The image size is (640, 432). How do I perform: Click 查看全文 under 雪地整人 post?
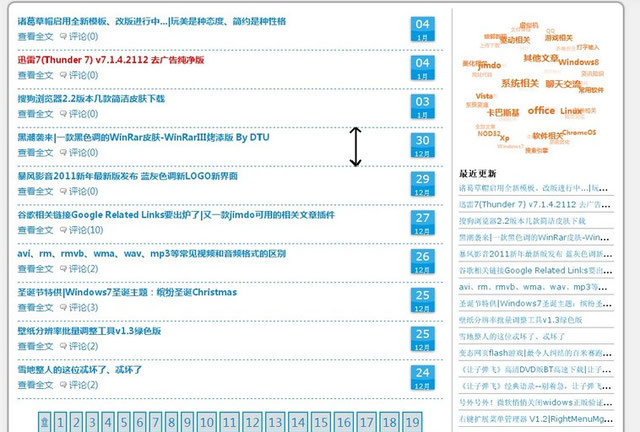point(36,385)
